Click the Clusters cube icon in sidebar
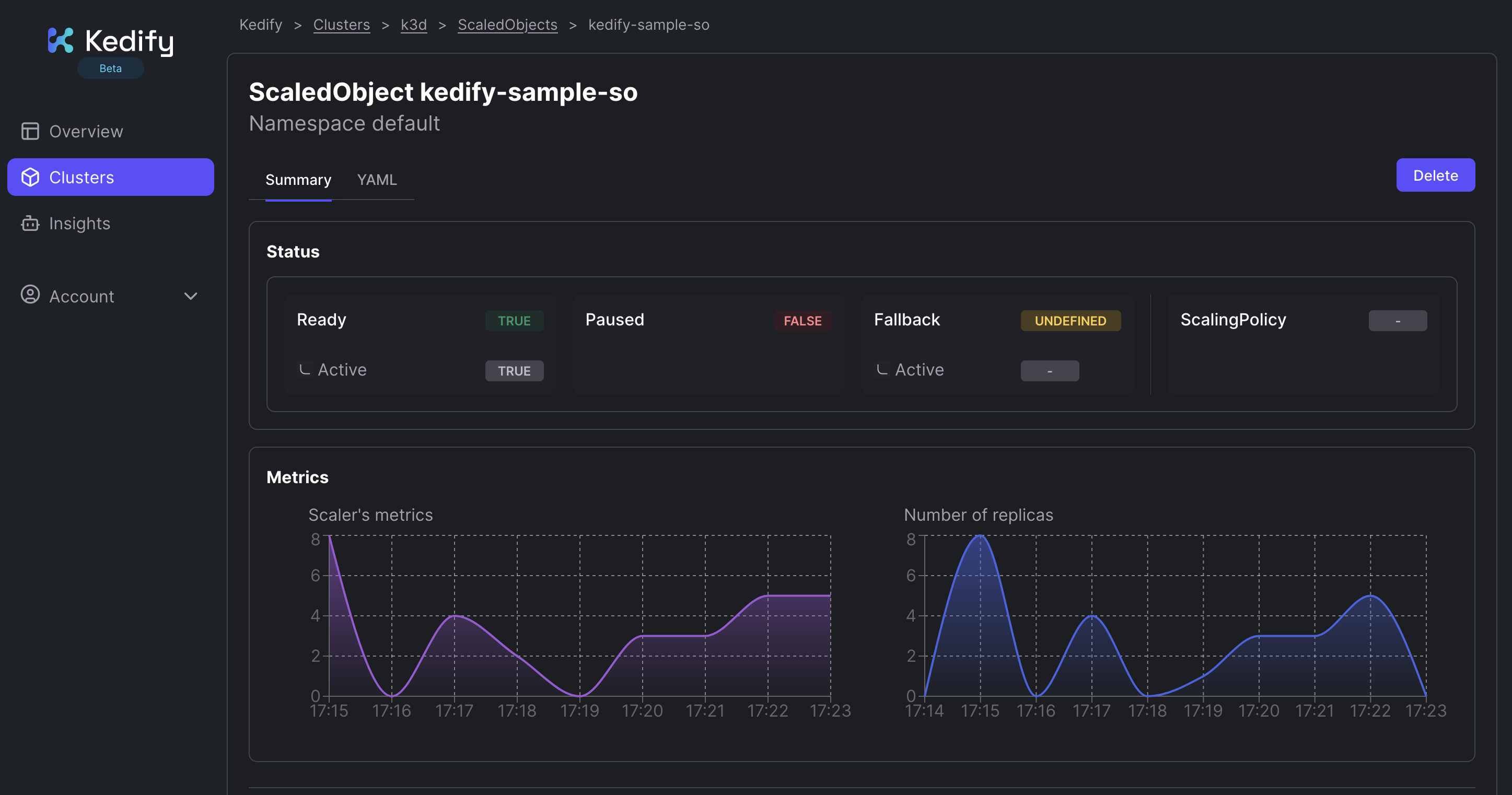 pyautogui.click(x=30, y=177)
